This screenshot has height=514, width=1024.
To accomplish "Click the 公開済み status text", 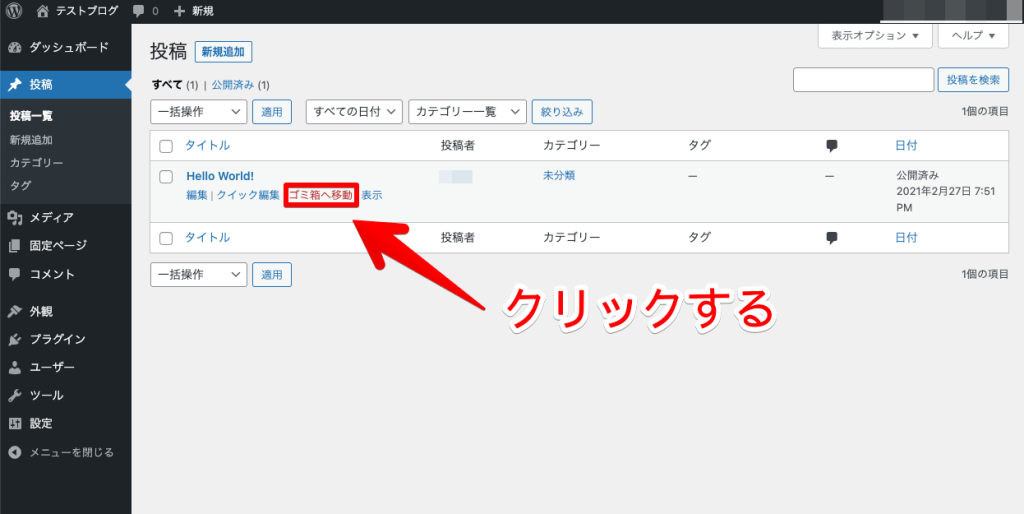I will [917, 176].
